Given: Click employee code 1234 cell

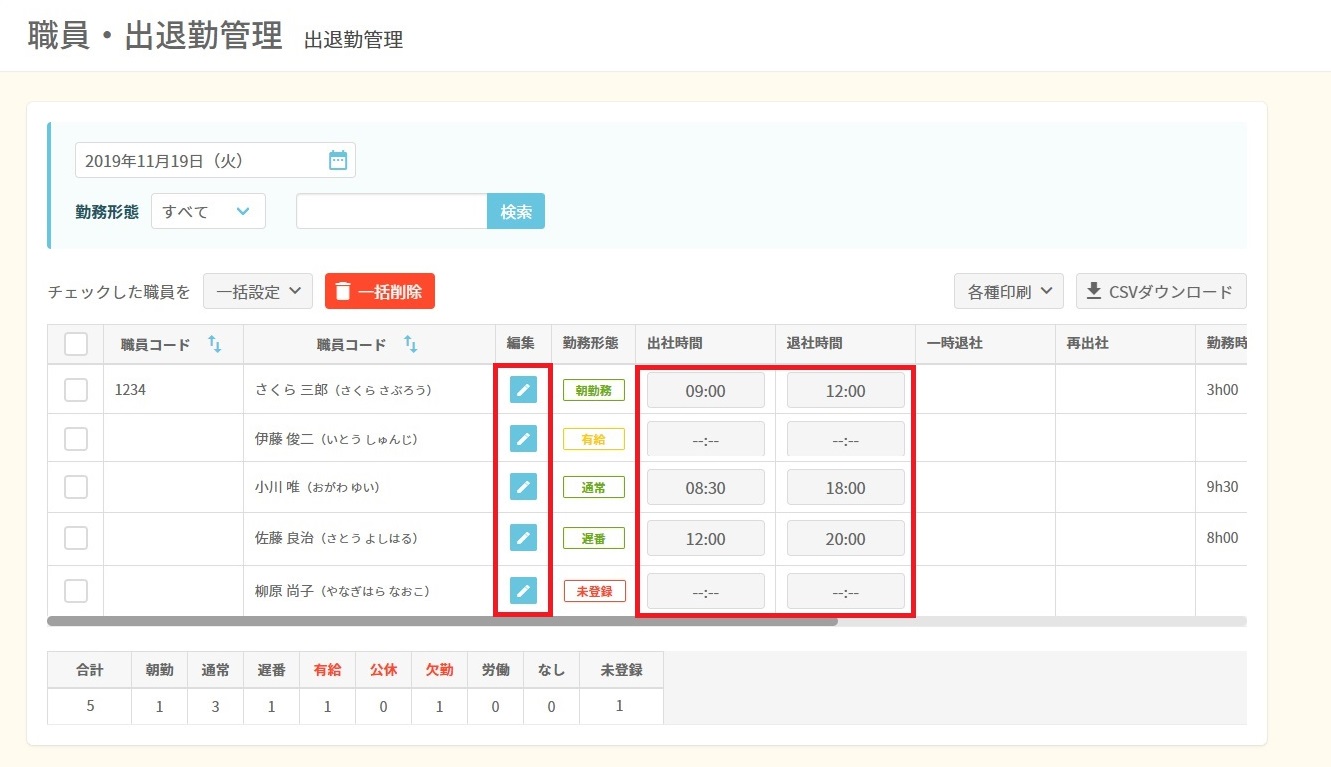Looking at the screenshot, I should point(131,390).
